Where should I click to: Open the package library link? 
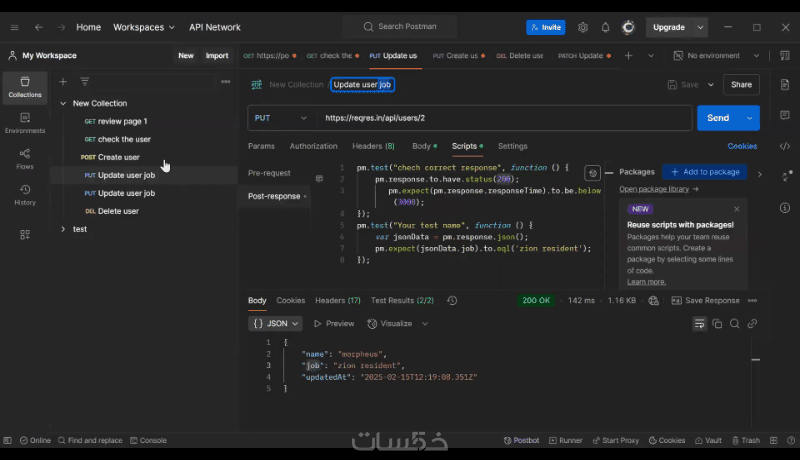(658, 189)
